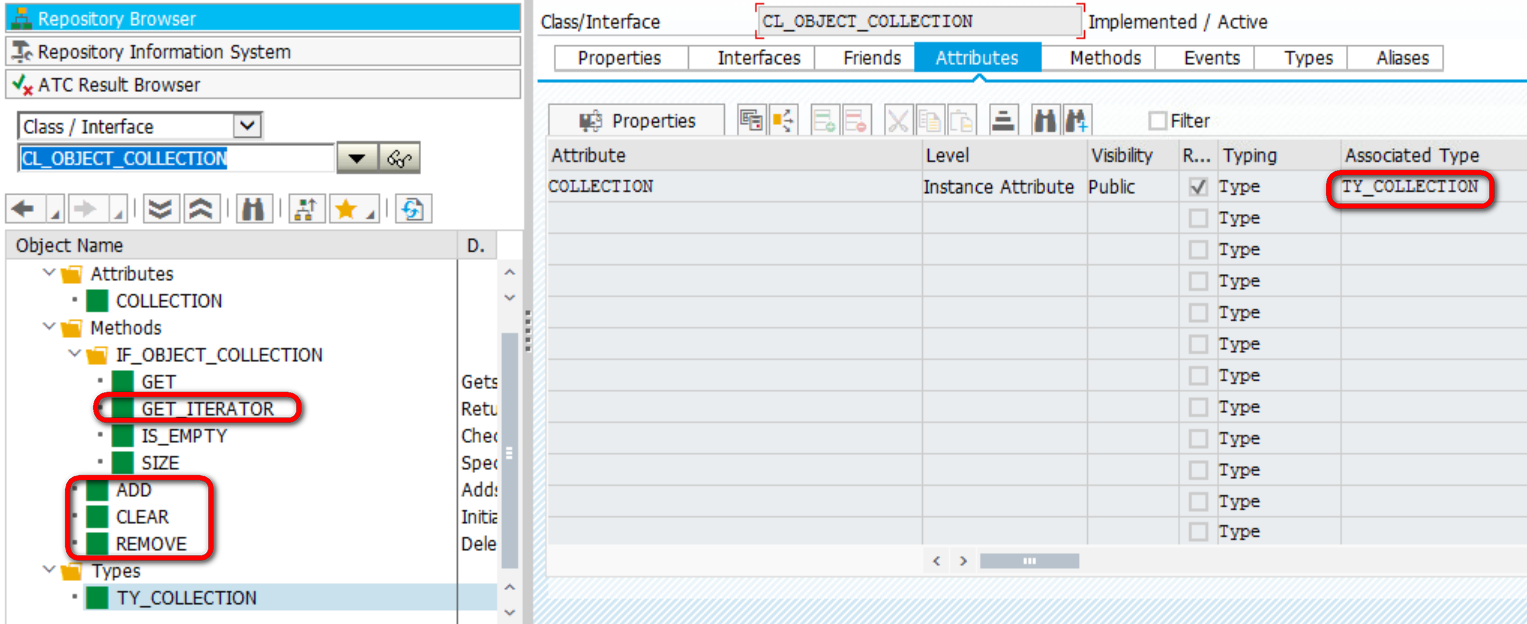
Task: Open the object name history dropdown arrow
Action: [x=358, y=158]
